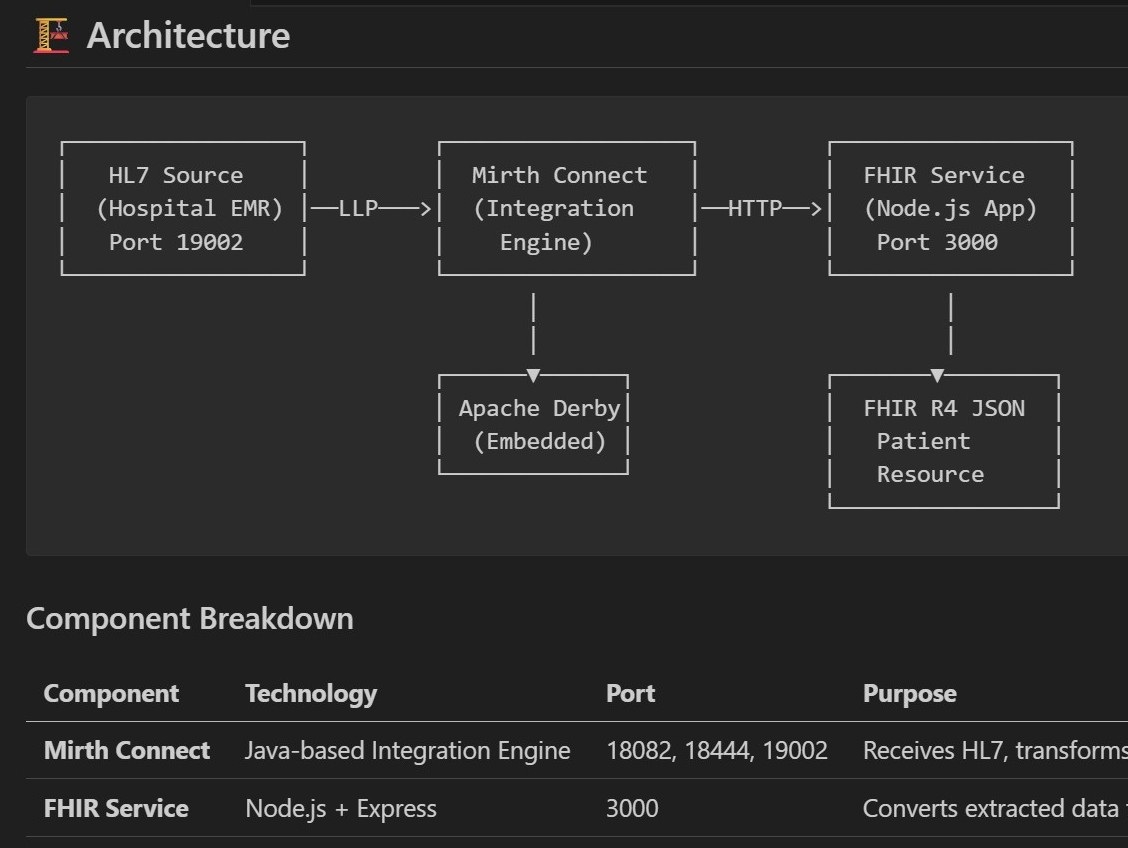
Task: Click the Technology column header
Action: click(x=311, y=693)
